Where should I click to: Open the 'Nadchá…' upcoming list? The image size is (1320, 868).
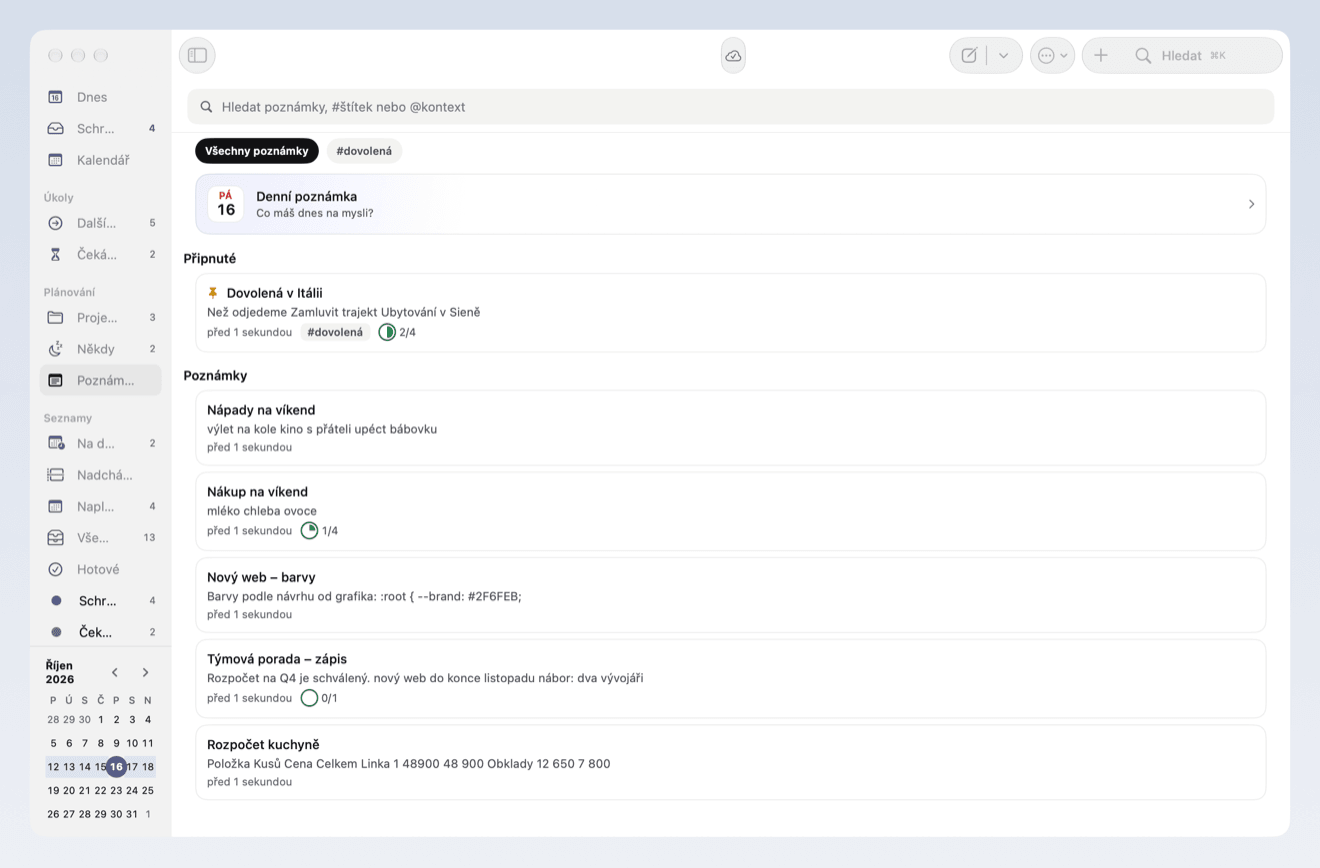100,475
